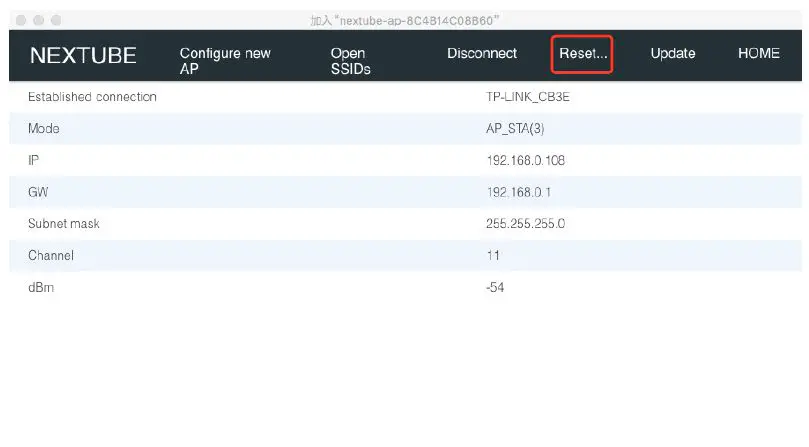Select subnet value 255.255.255.0
Viewport: 809px width, 447px height.
click(526, 224)
